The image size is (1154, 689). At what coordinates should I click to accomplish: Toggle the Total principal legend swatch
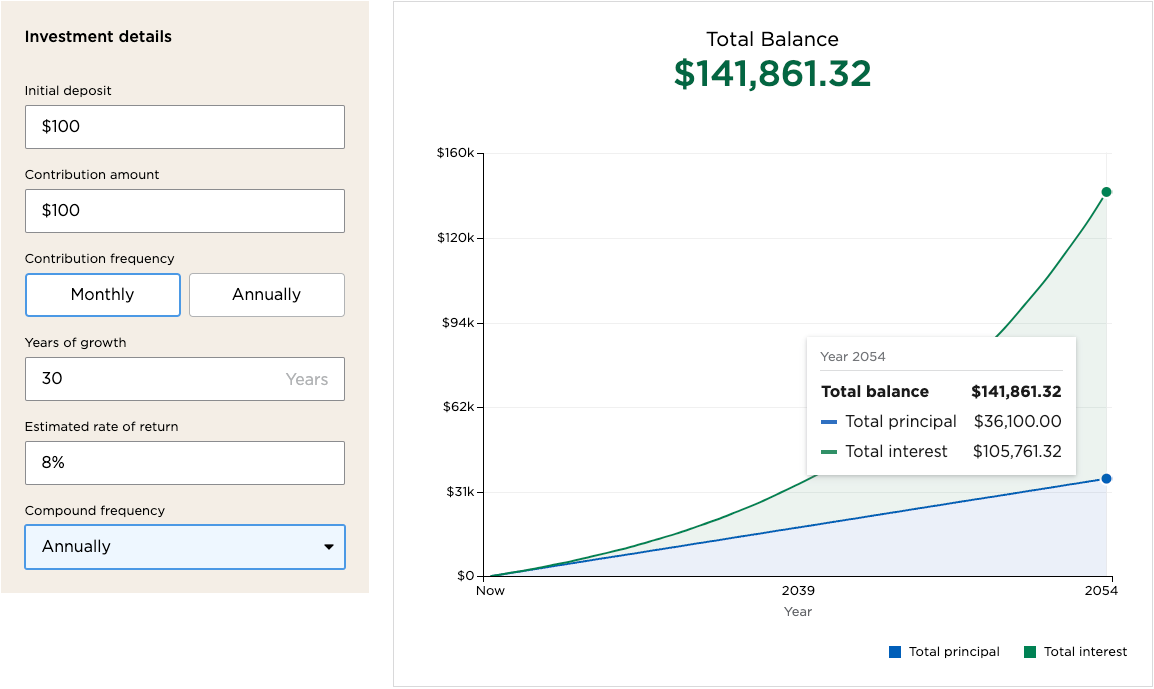point(895,652)
